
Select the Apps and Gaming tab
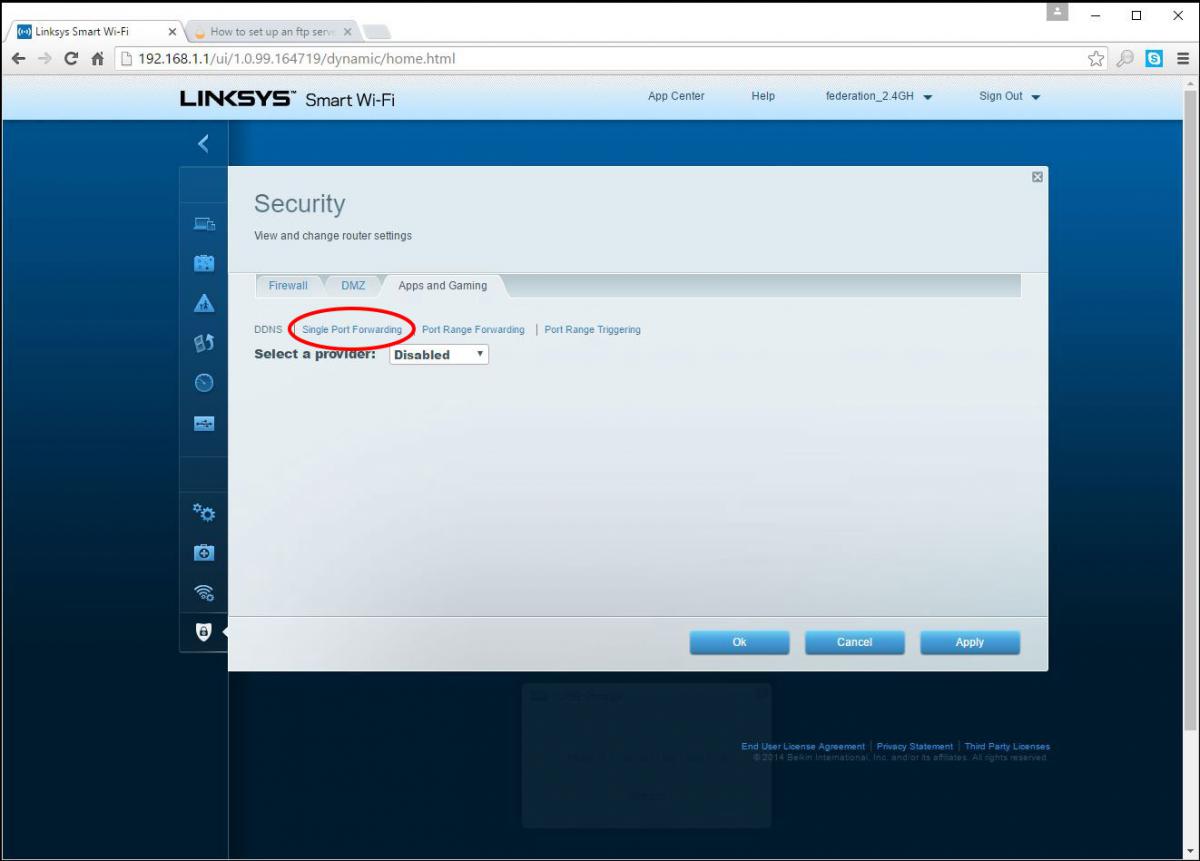(443, 286)
